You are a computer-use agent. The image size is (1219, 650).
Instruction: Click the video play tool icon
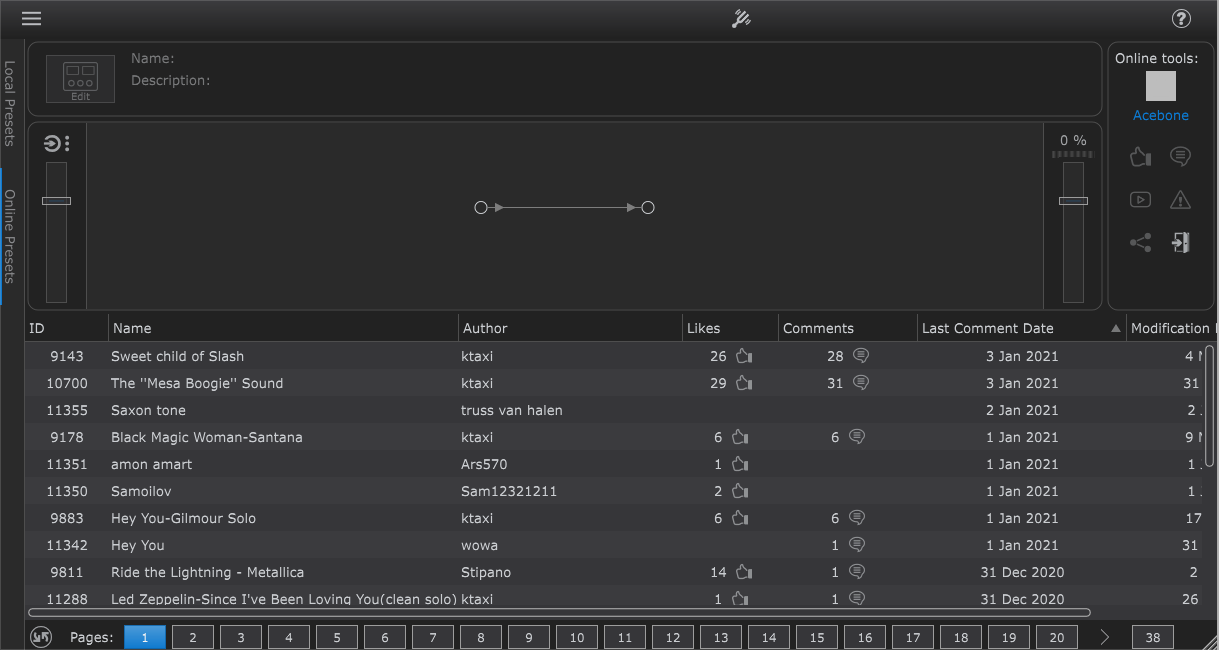pos(1140,199)
